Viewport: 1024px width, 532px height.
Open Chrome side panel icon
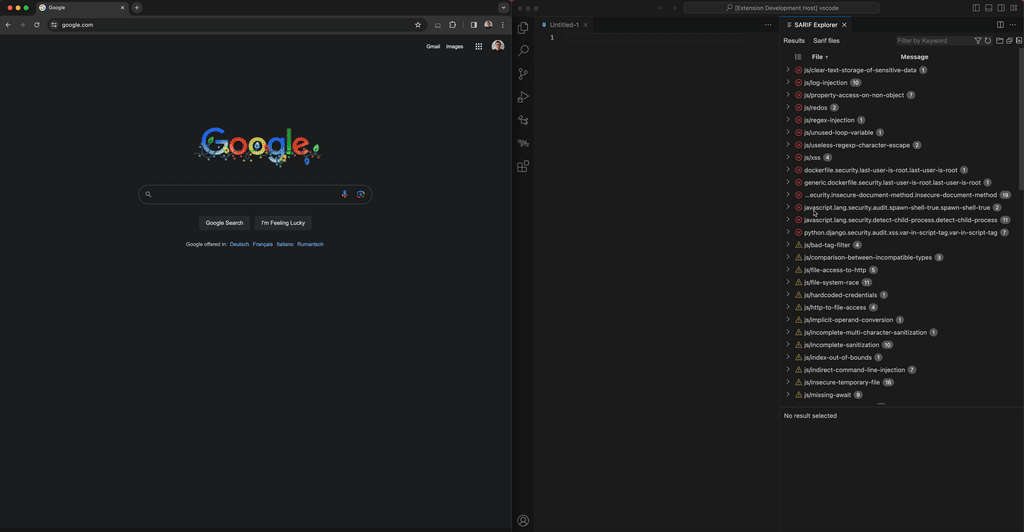(473, 25)
